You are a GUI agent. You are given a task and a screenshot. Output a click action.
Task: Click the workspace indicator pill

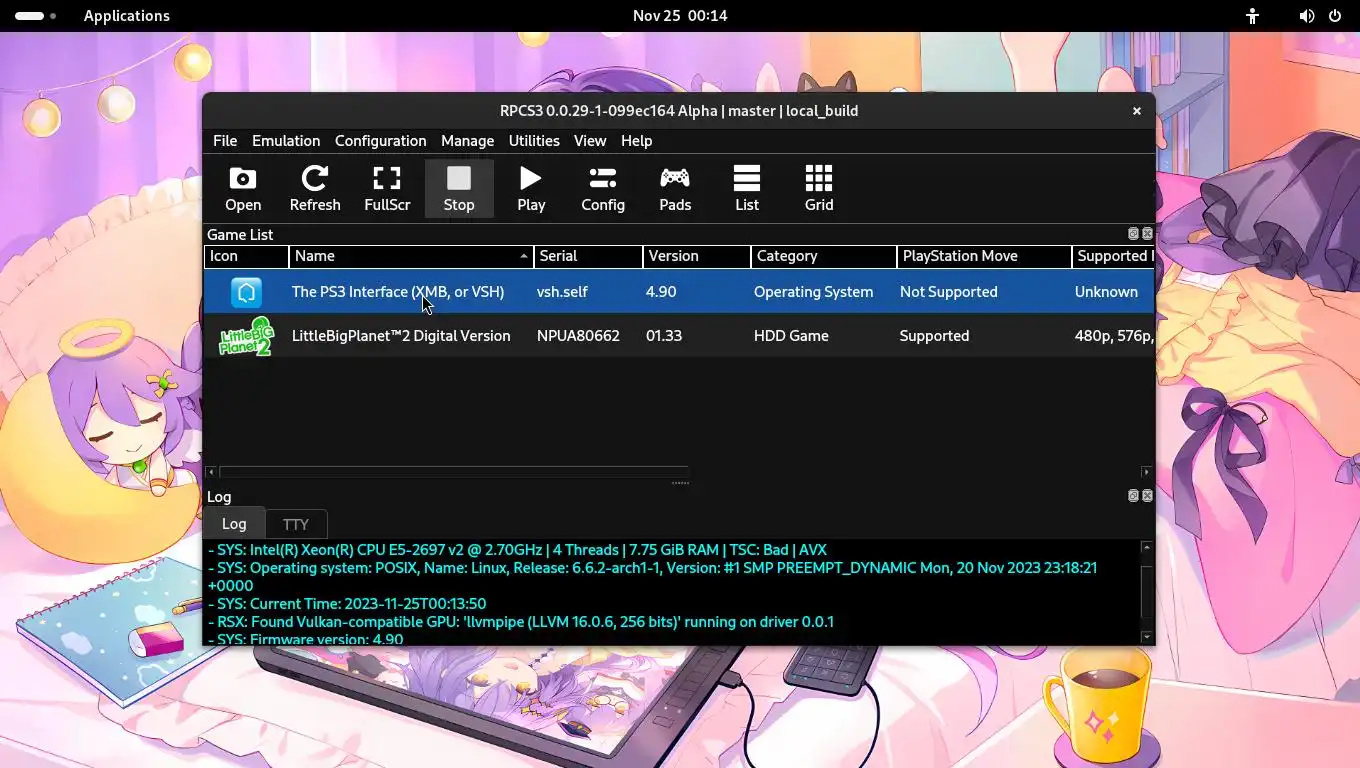[x=29, y=16]
